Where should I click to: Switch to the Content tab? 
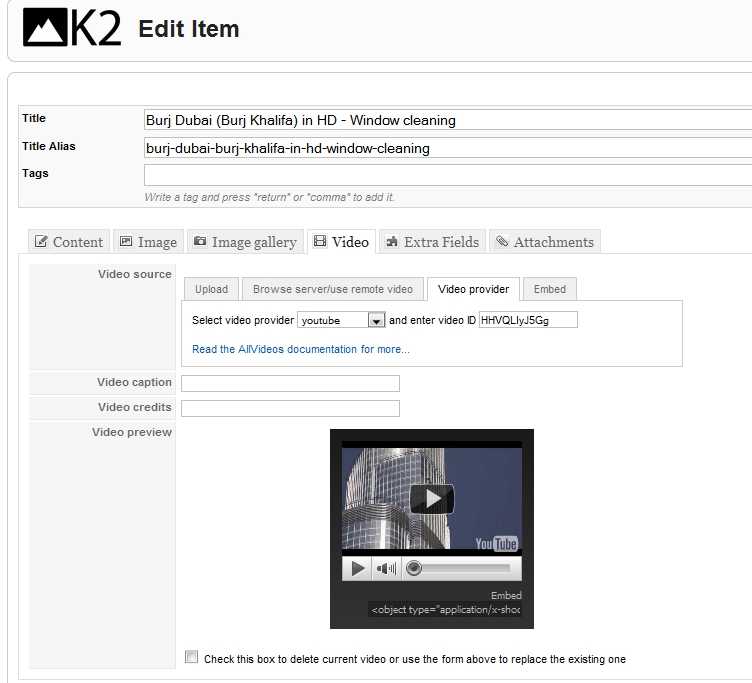[x=69, y=241]
